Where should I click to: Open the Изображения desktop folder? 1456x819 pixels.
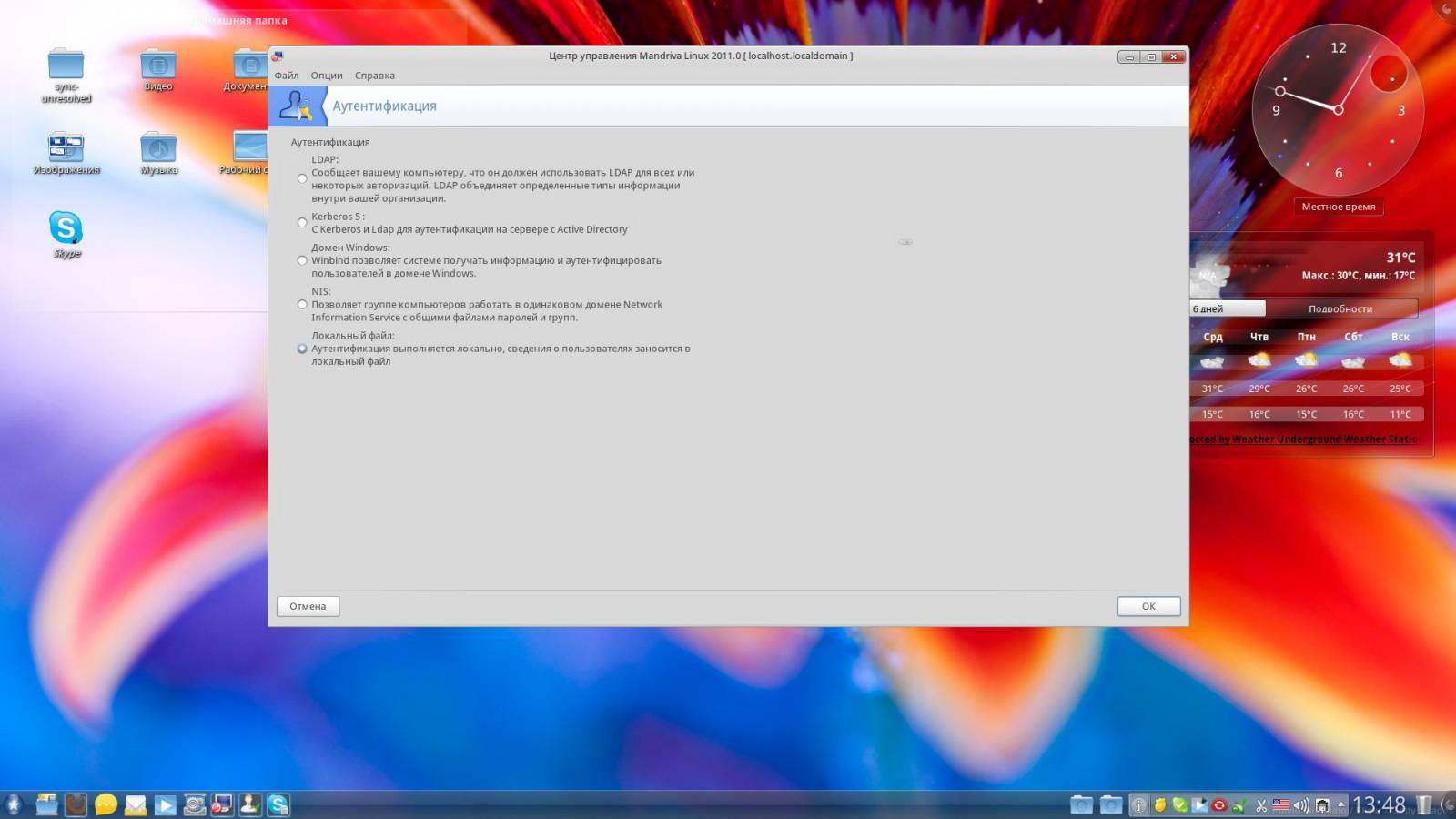point(66,153)
